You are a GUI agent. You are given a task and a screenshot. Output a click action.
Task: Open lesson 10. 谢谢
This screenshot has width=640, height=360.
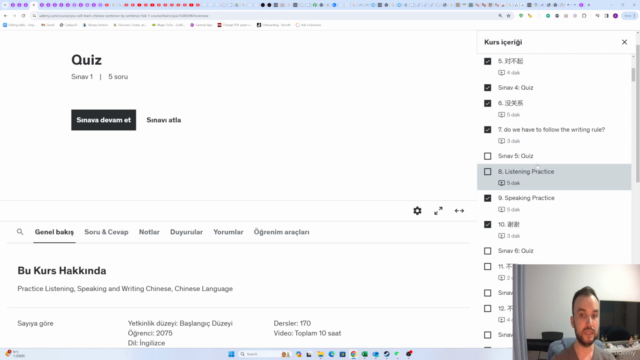(509, 224)
